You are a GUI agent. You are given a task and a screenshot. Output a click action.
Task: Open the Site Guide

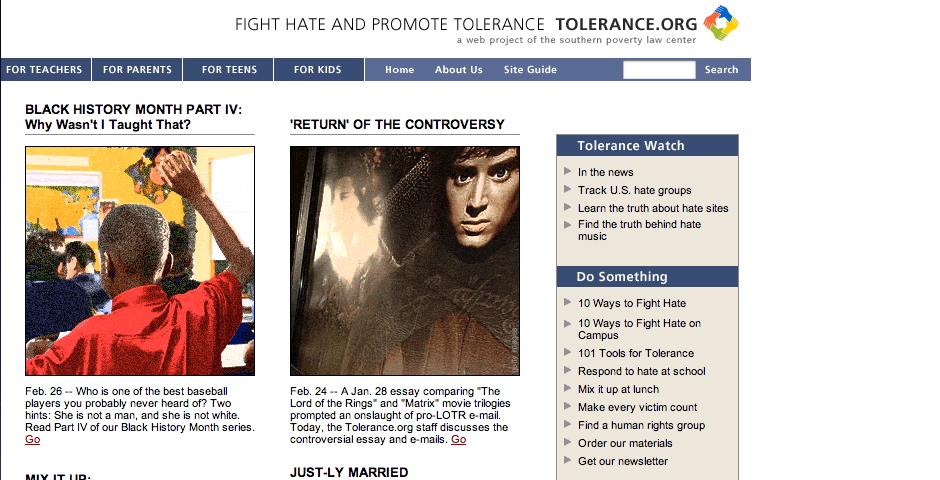tap(530, 70)
